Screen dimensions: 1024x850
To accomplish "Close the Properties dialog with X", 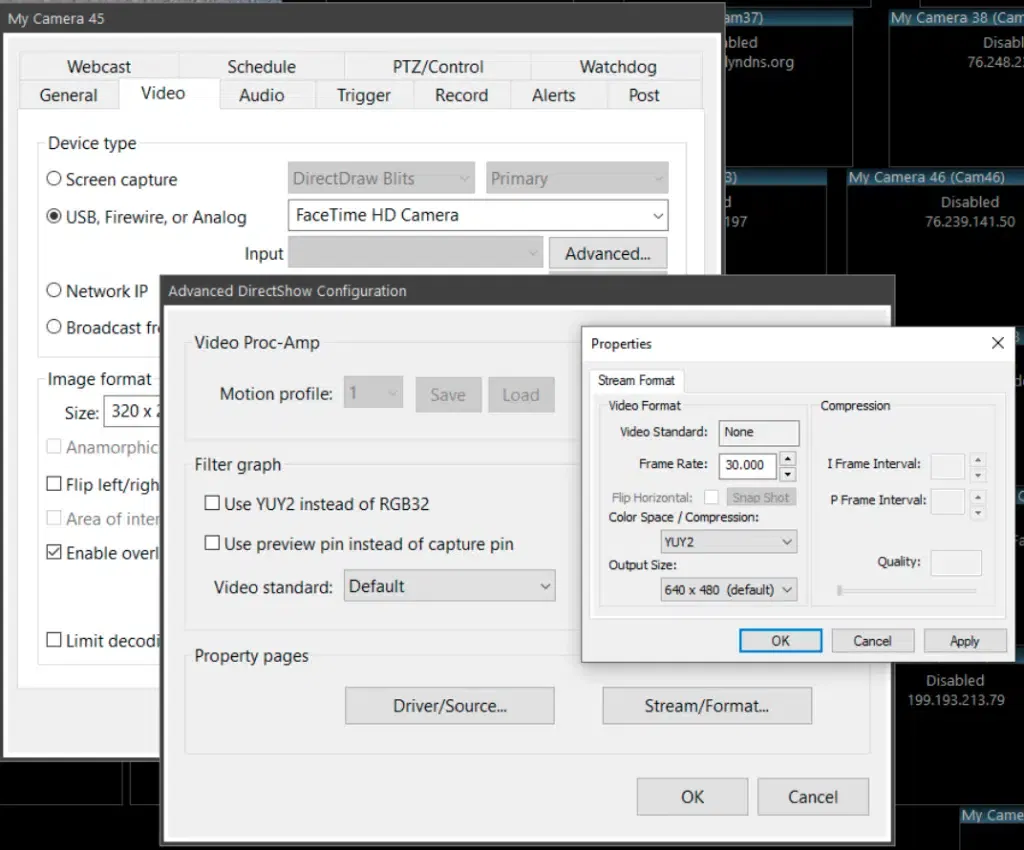I will pyautogui.click(x=997, y=343).
